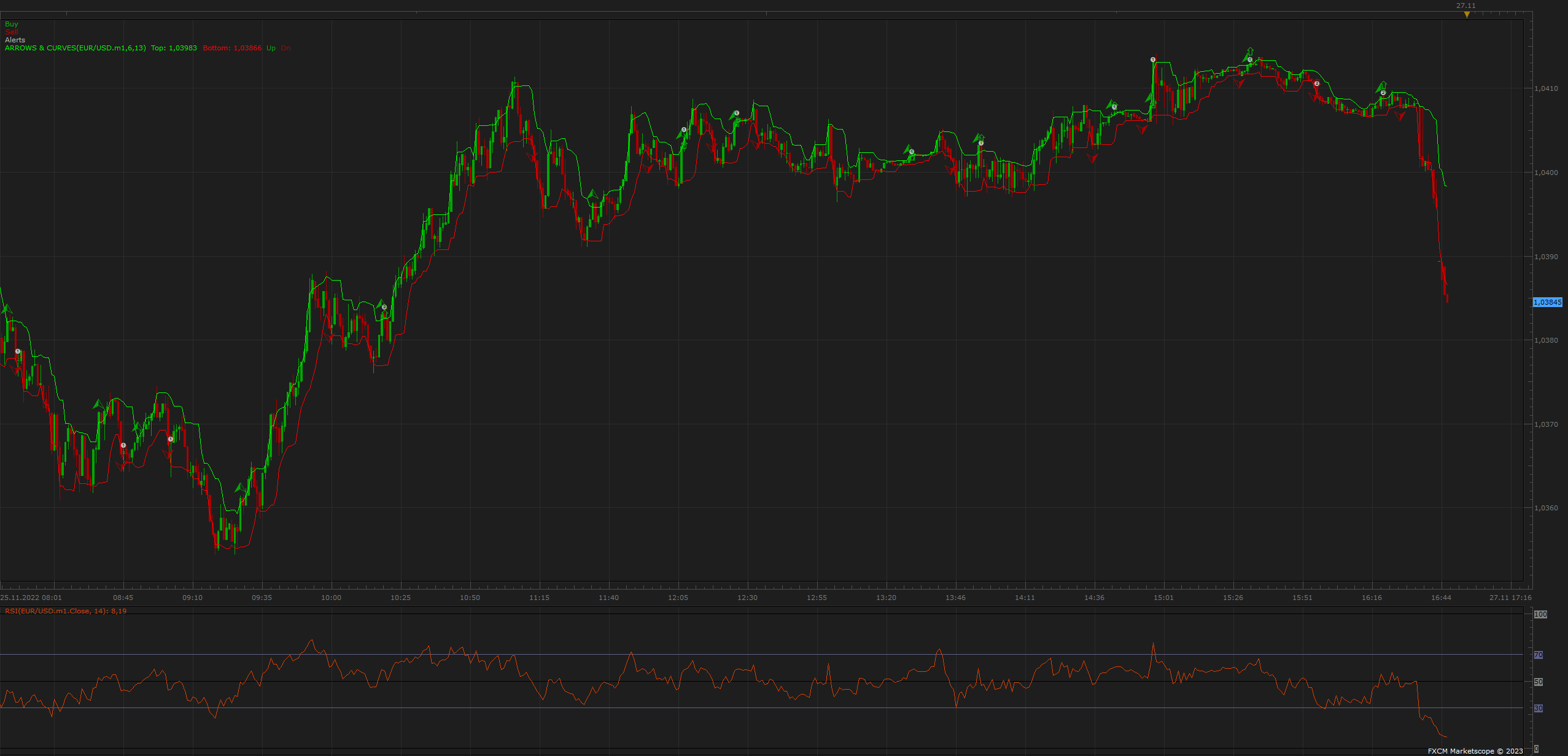
Task: Click the 09:10 time axis label
Action: [192, 598]
